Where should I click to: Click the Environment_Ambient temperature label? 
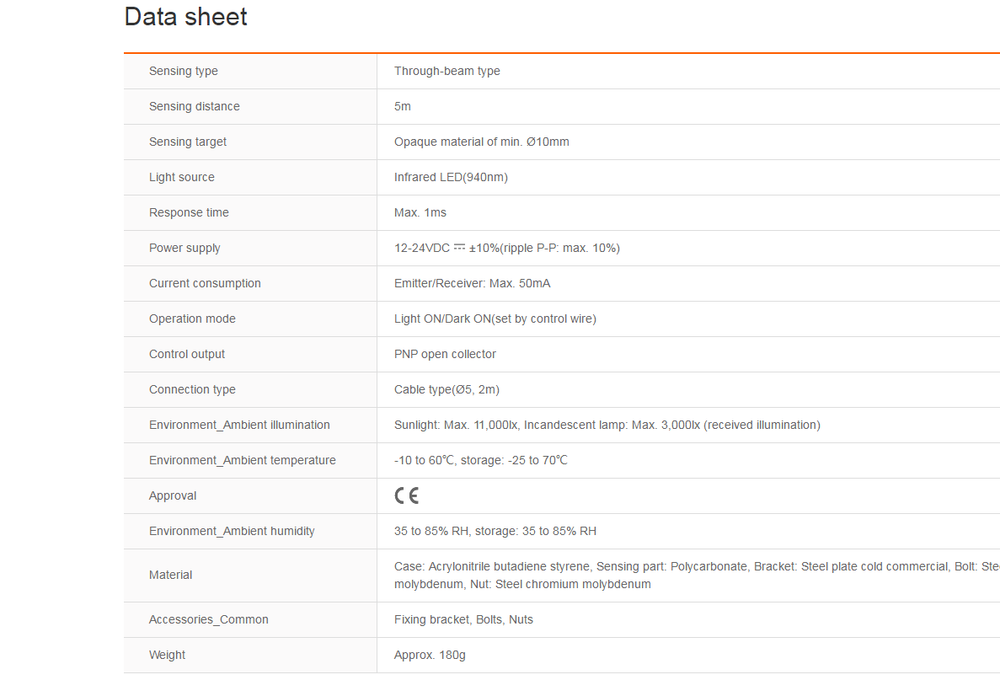[242, 461]
